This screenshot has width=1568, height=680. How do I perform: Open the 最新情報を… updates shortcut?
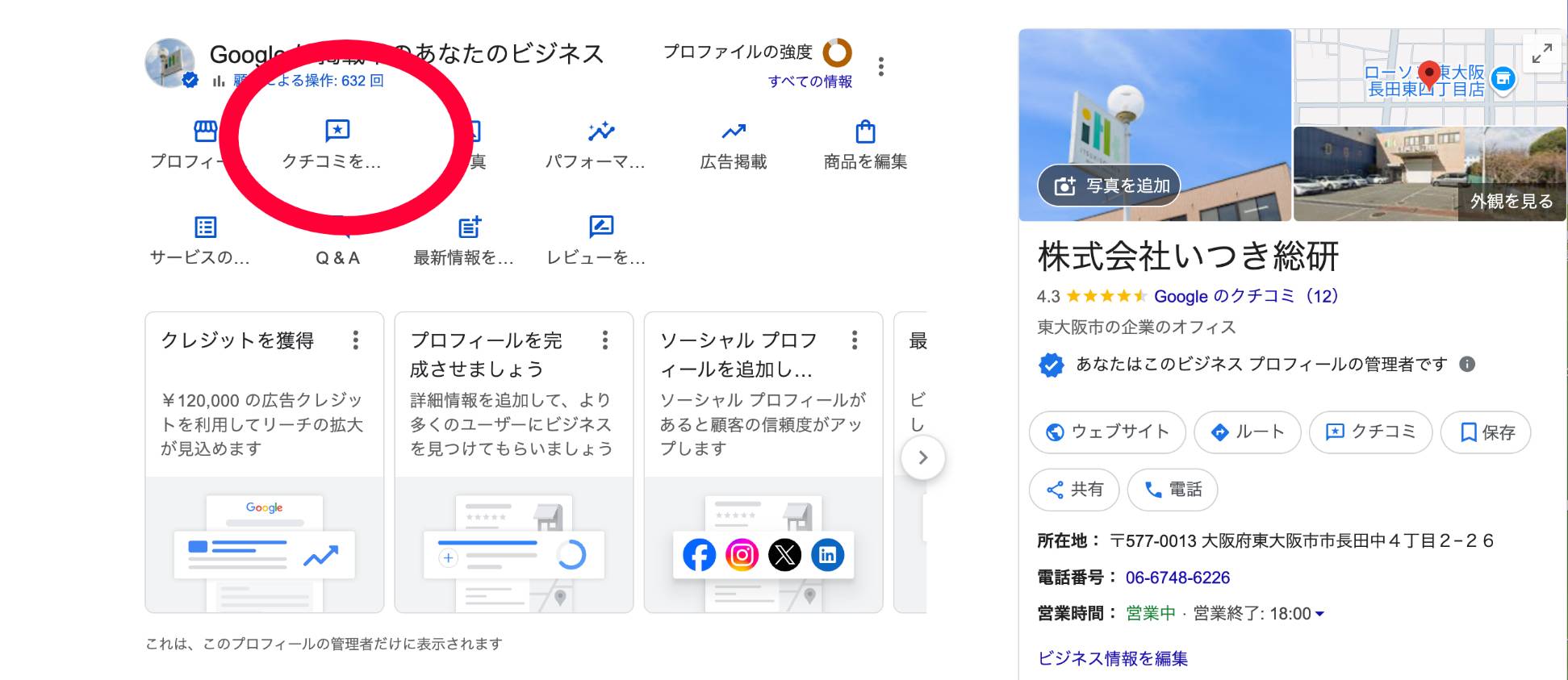pyautogui.click(x=464, y=241)
